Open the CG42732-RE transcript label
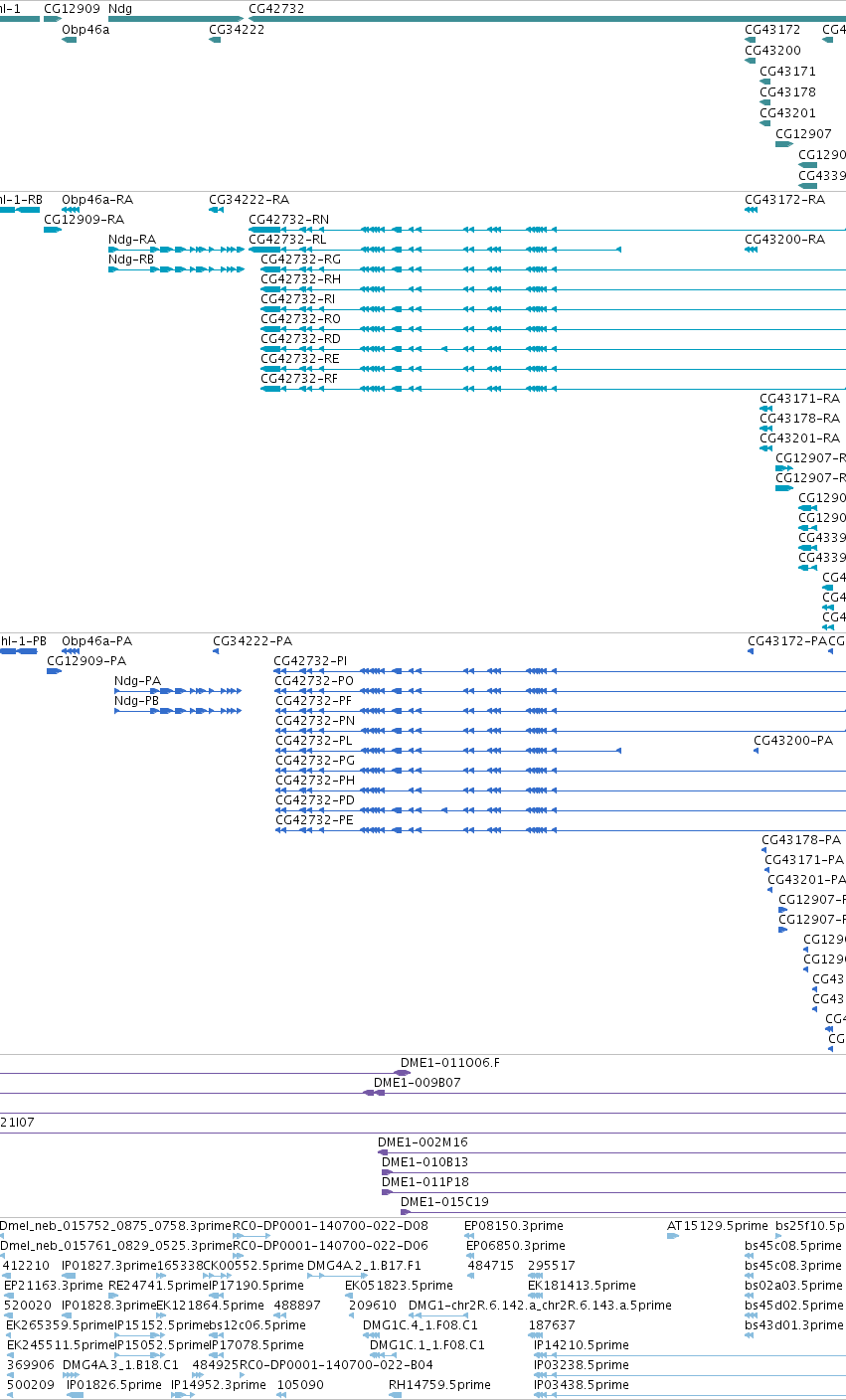The width and height of the screenshot is (846, 1400). click(x=300, y=359)
